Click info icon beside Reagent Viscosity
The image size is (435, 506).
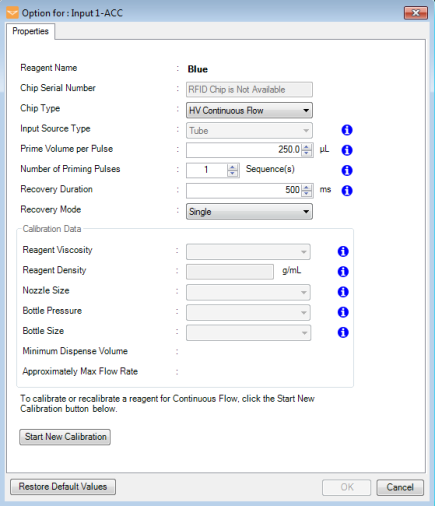(343, 251)
